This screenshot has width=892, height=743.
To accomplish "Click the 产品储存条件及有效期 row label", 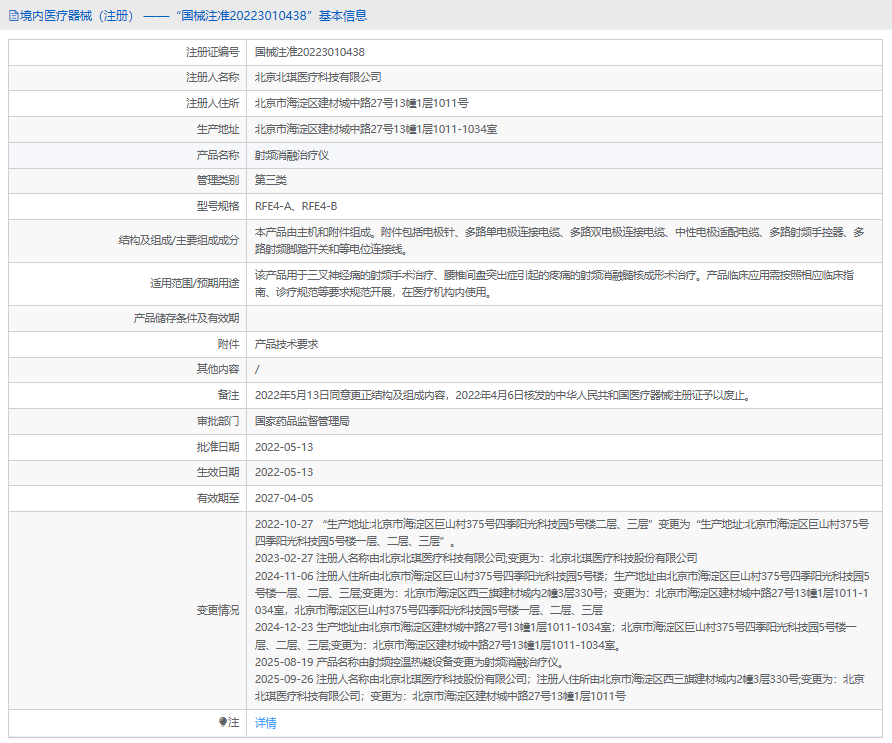I will (186, 319).
